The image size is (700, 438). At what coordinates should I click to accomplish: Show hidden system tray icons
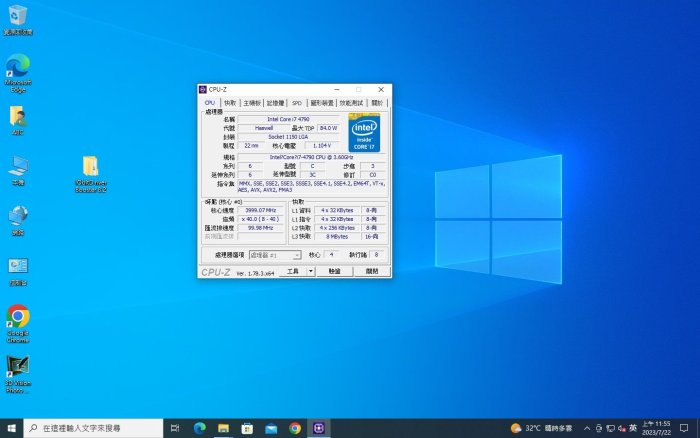(x=587, y=428)
